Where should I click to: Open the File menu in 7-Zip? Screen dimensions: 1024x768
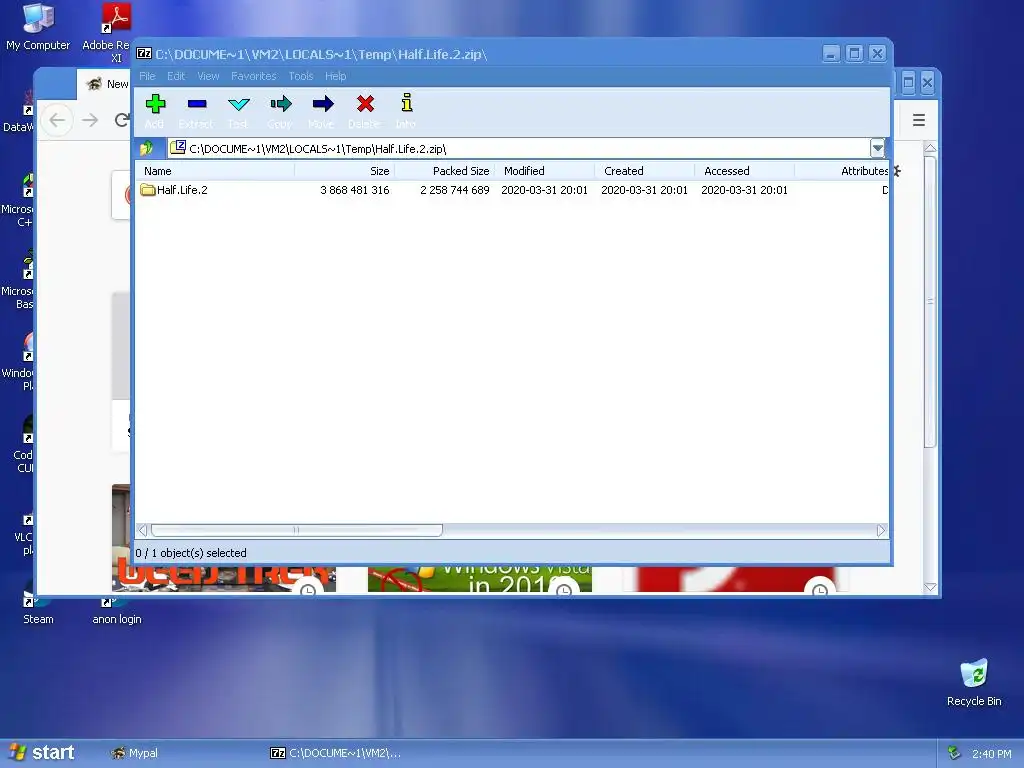click(147, 76)
